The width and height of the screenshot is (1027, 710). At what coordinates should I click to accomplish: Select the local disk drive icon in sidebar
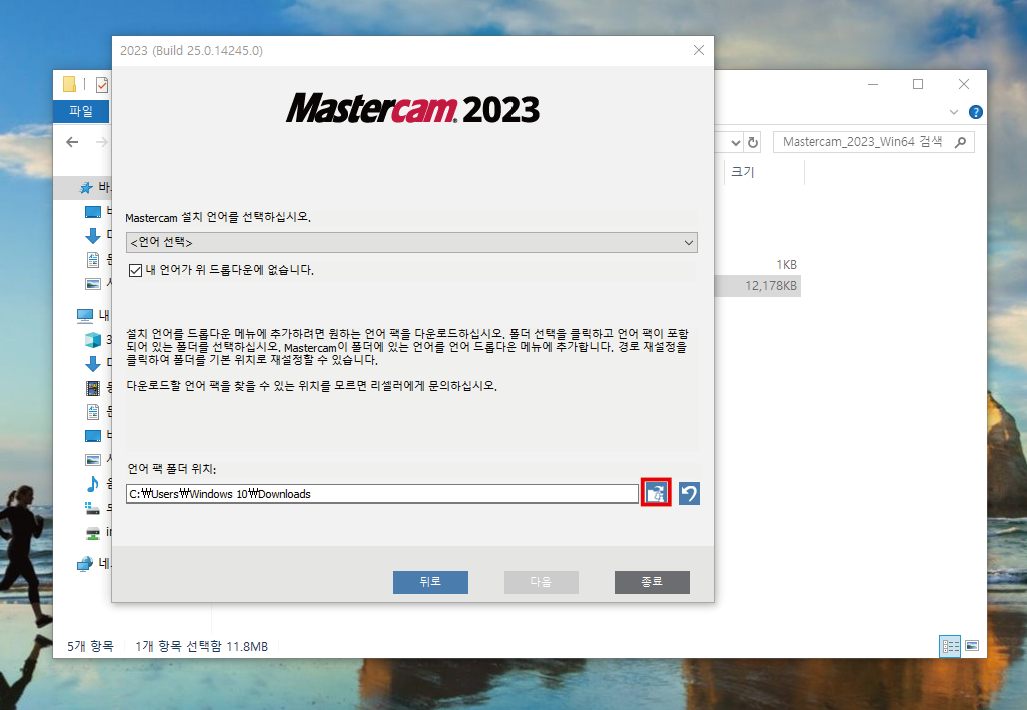click(x=93, y=508)
